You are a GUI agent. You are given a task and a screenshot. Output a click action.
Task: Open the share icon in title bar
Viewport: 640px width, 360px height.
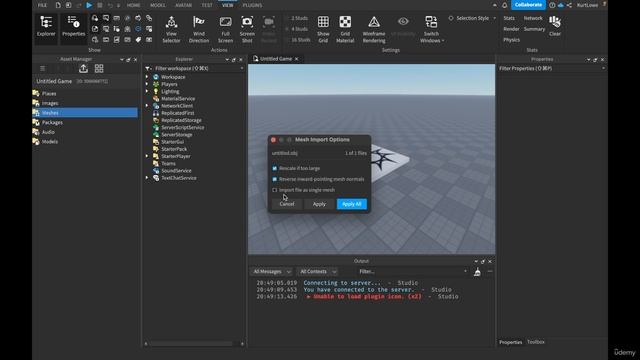(x=569, y=5)
